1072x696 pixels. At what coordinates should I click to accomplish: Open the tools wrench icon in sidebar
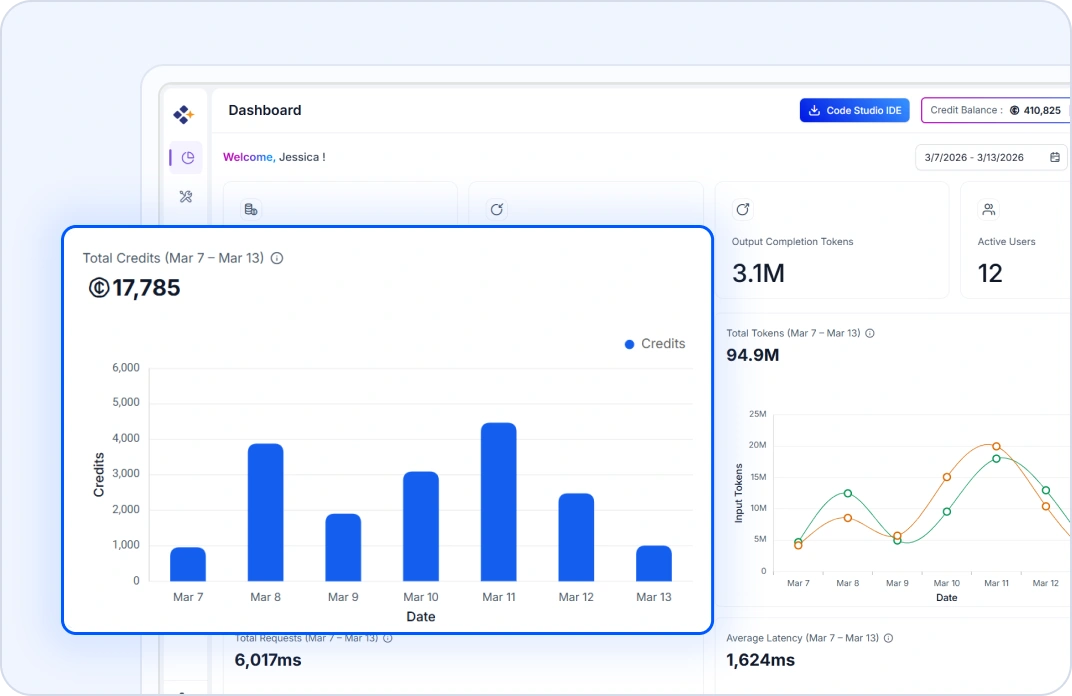pos(186,196)
